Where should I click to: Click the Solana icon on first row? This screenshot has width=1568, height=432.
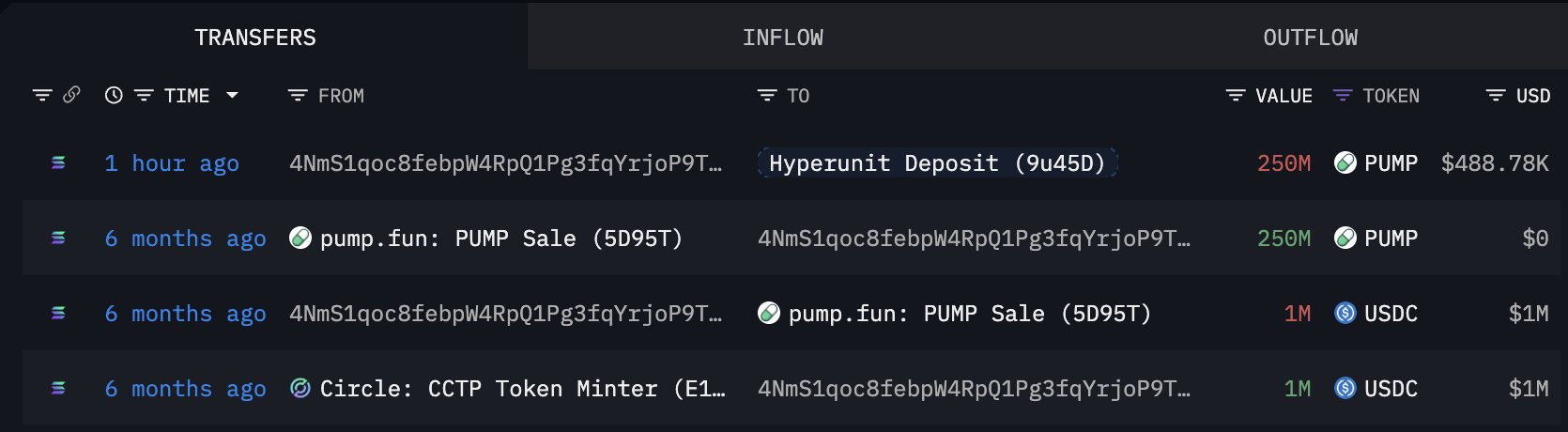click(x=58, y=163)
